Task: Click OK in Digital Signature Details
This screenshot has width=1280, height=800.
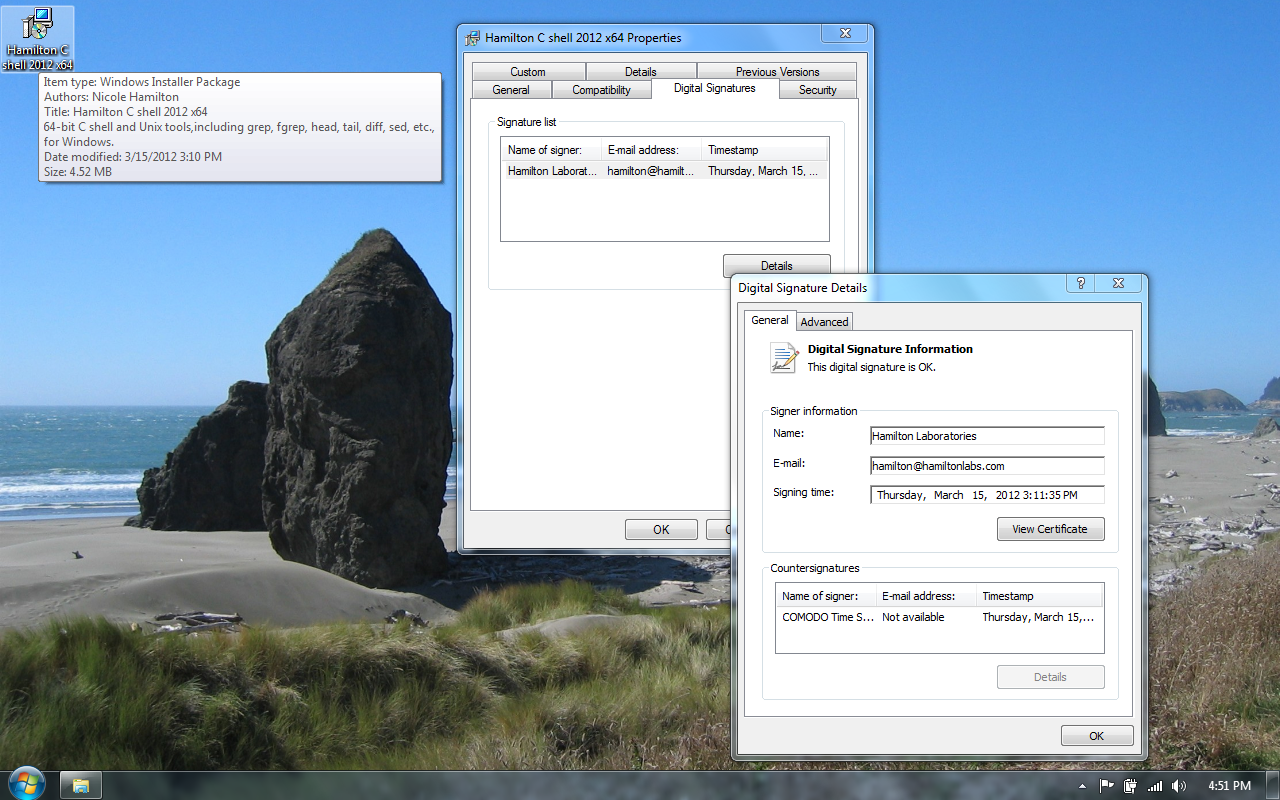Action: [1096, 736]
